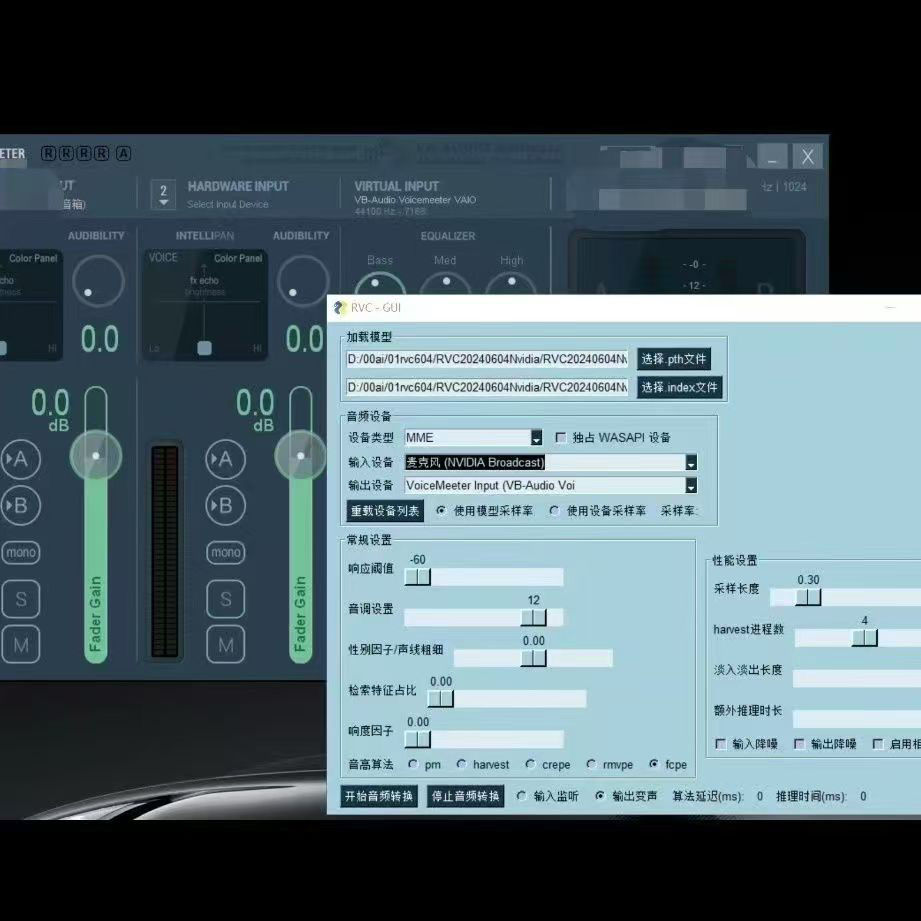Click the 停止音频转换 button
Viewport: 921px width, 921px height.
point(465,796)
